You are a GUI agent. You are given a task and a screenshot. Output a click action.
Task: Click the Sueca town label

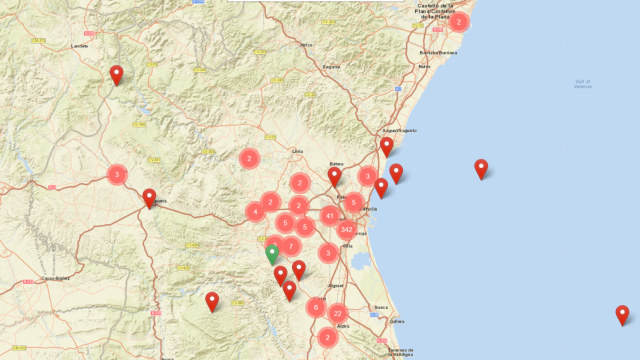(381, 307)
